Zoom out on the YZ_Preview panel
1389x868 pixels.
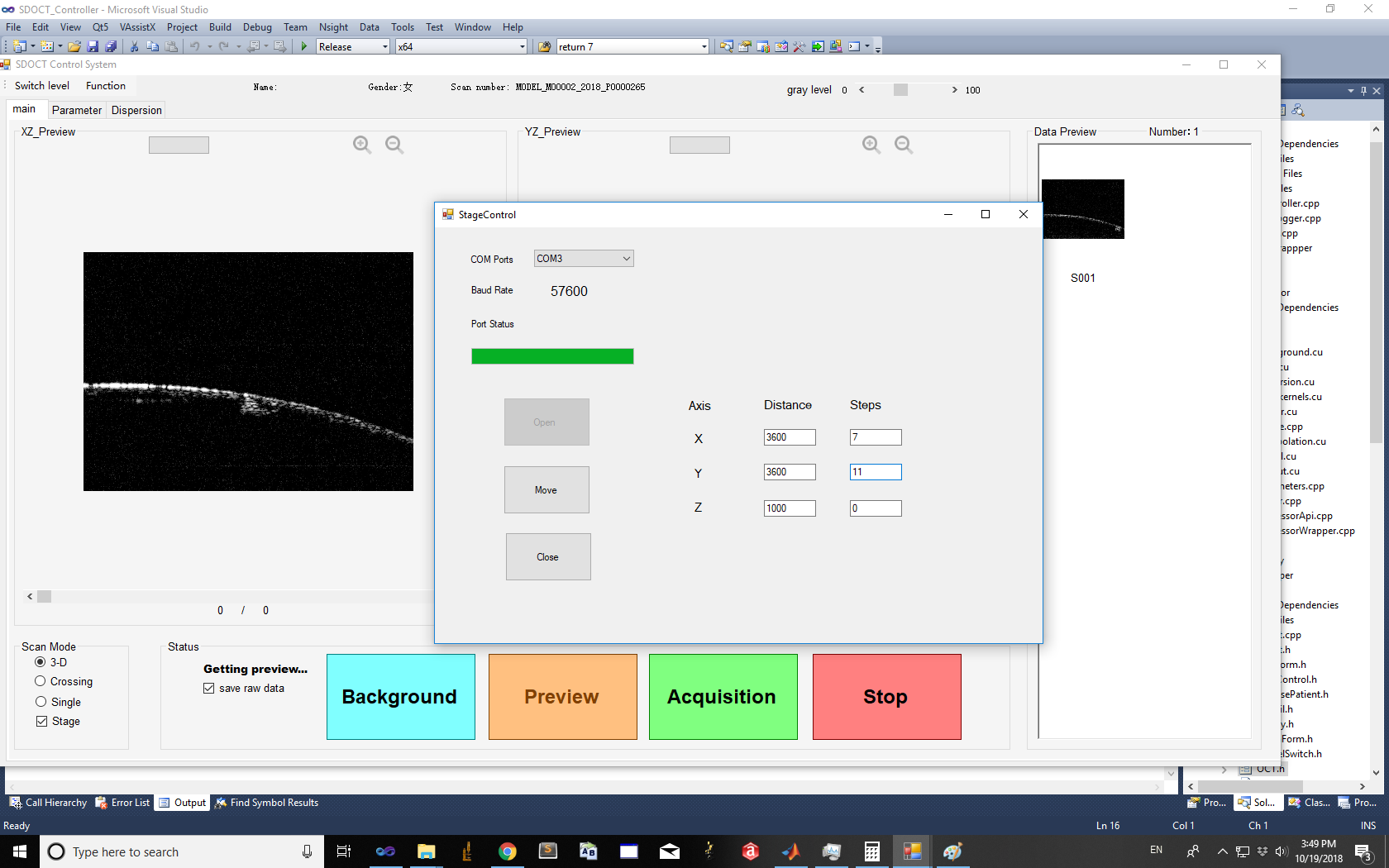(x=904, y=145)
